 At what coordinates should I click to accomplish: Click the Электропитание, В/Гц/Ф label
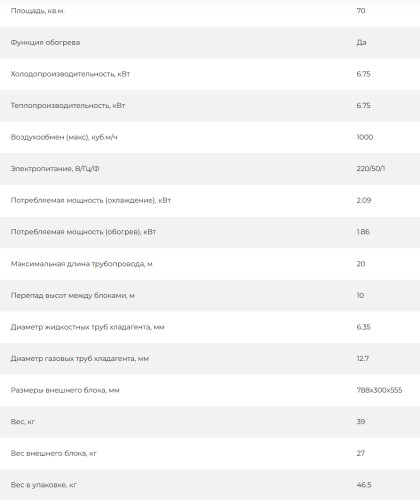pos(55,169)
